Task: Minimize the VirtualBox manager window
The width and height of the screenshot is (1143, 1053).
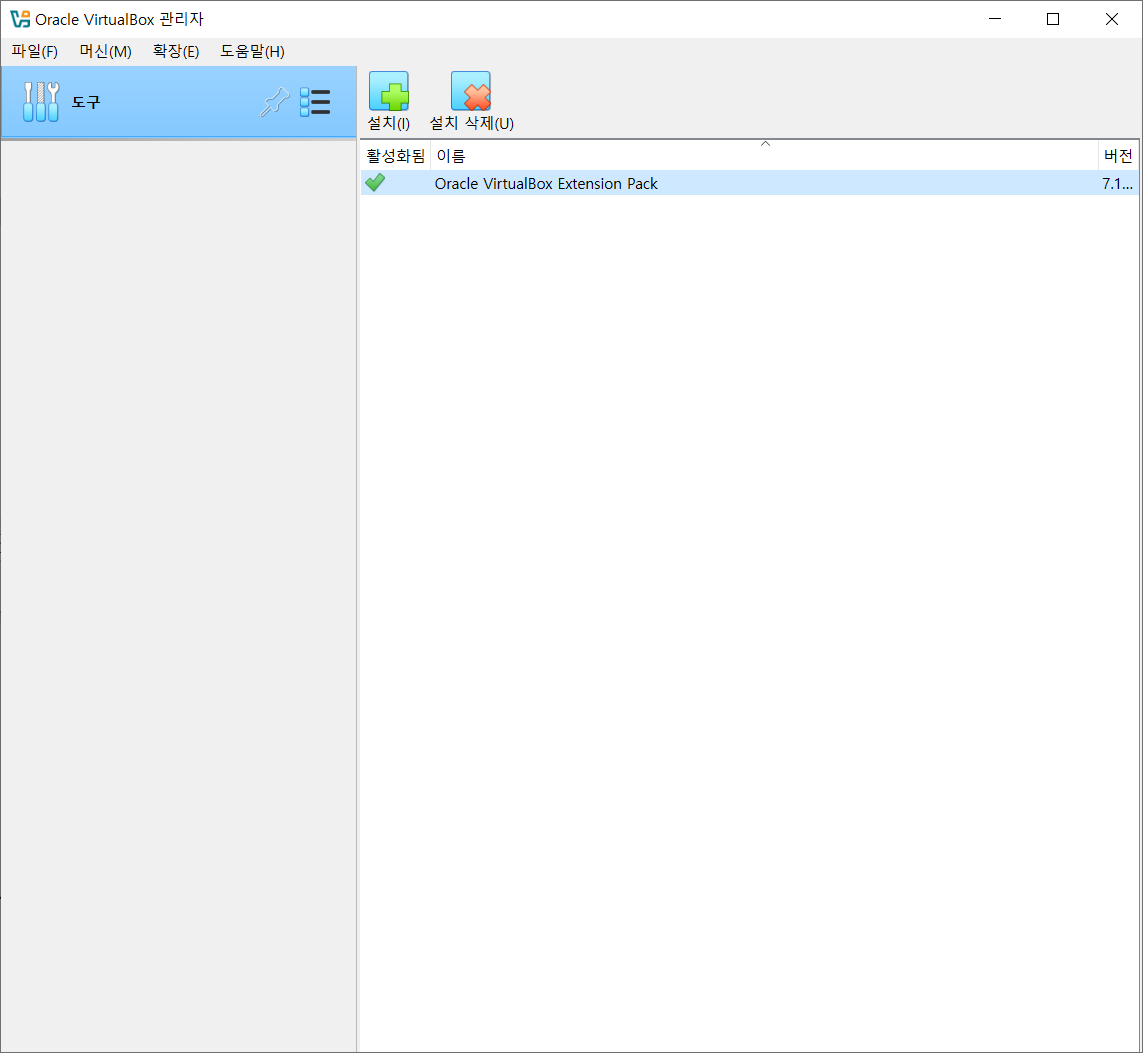Action: pos(995,19)
